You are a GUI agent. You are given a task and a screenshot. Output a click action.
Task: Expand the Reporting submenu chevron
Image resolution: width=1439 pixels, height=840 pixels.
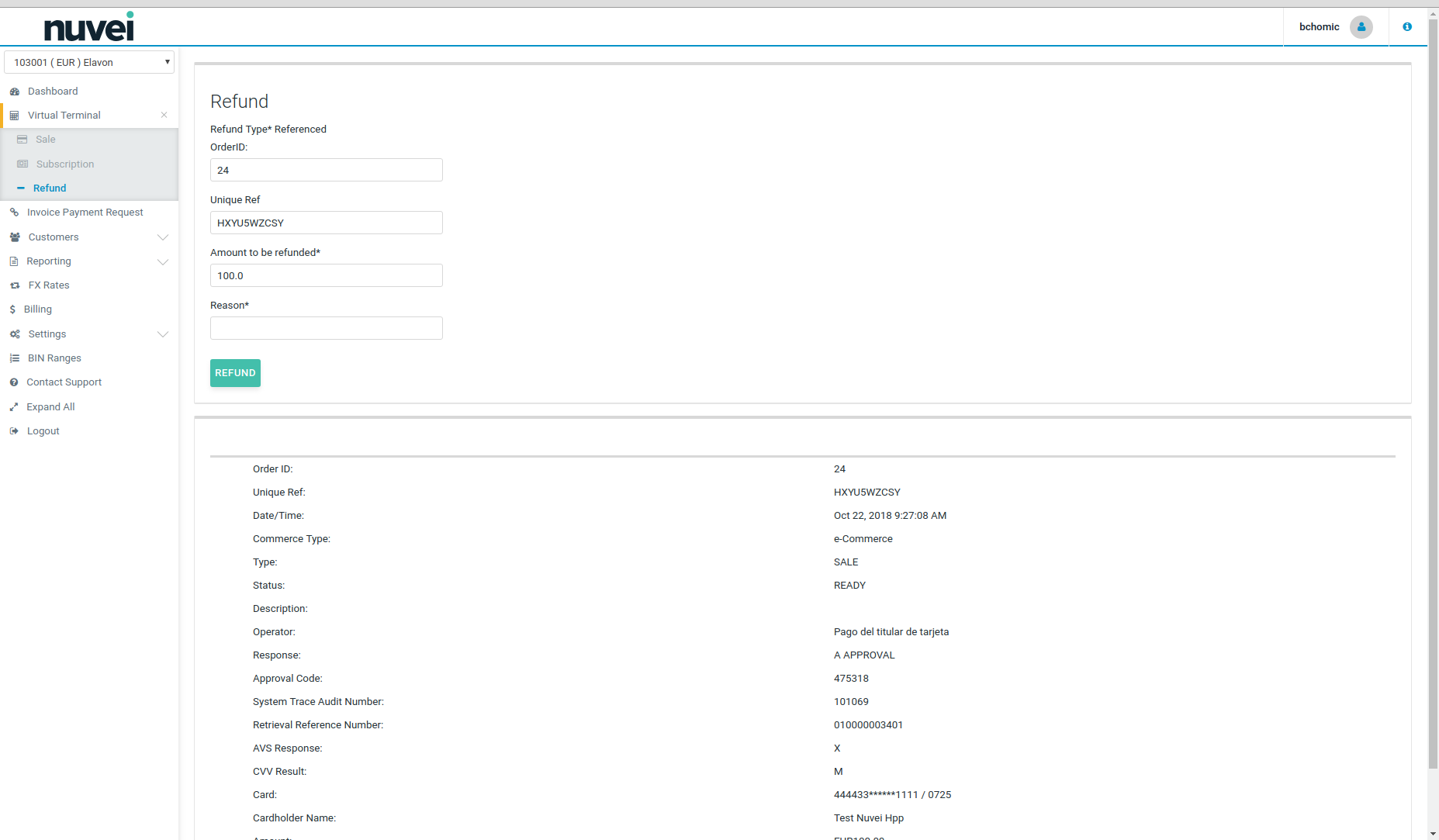[163, 261]
